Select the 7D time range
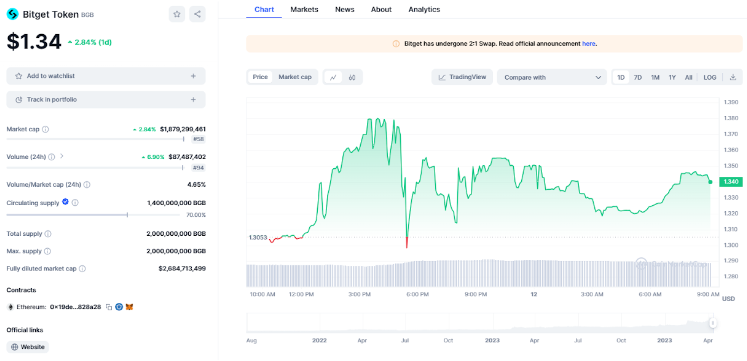The image size is (747, 361). point(637,77)
